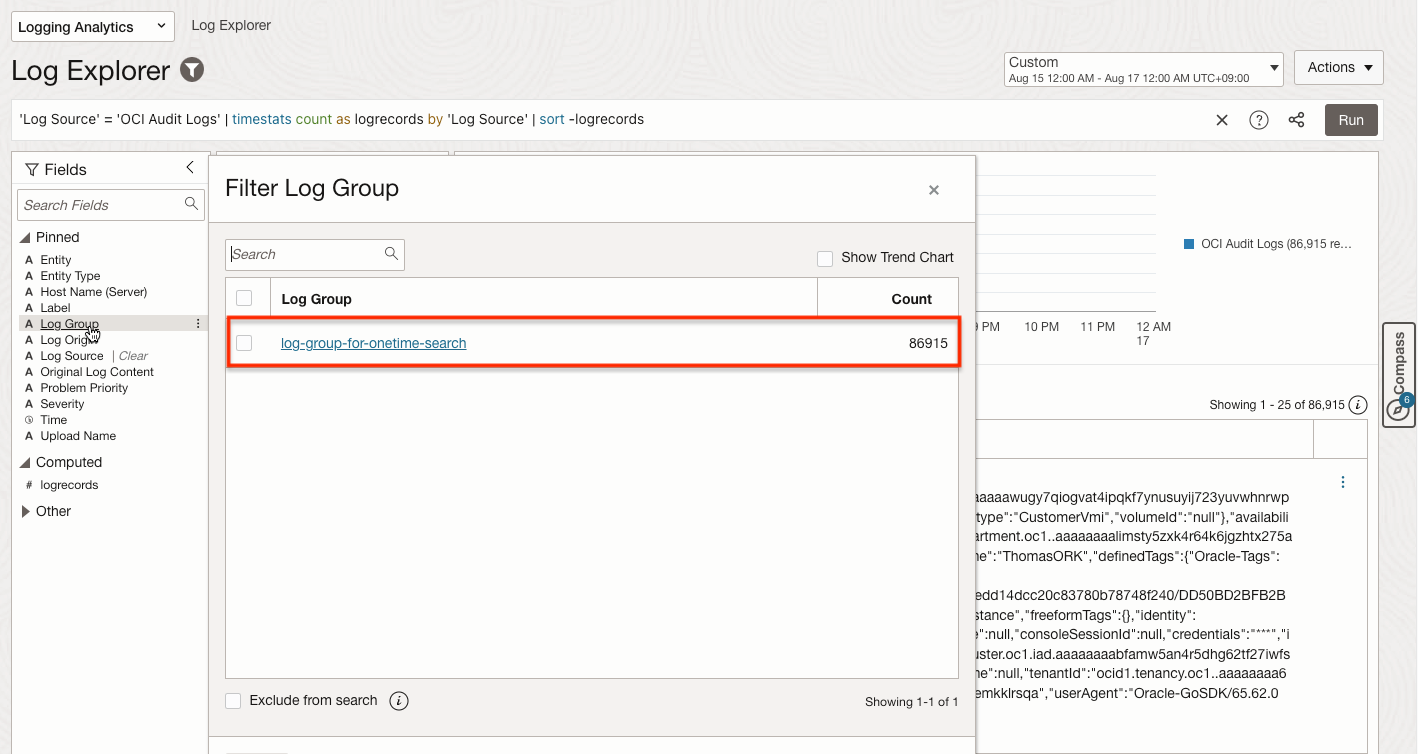Click the Log Group field in Pinned
This screenshot has width=1418, height=754.
point(70,324)
